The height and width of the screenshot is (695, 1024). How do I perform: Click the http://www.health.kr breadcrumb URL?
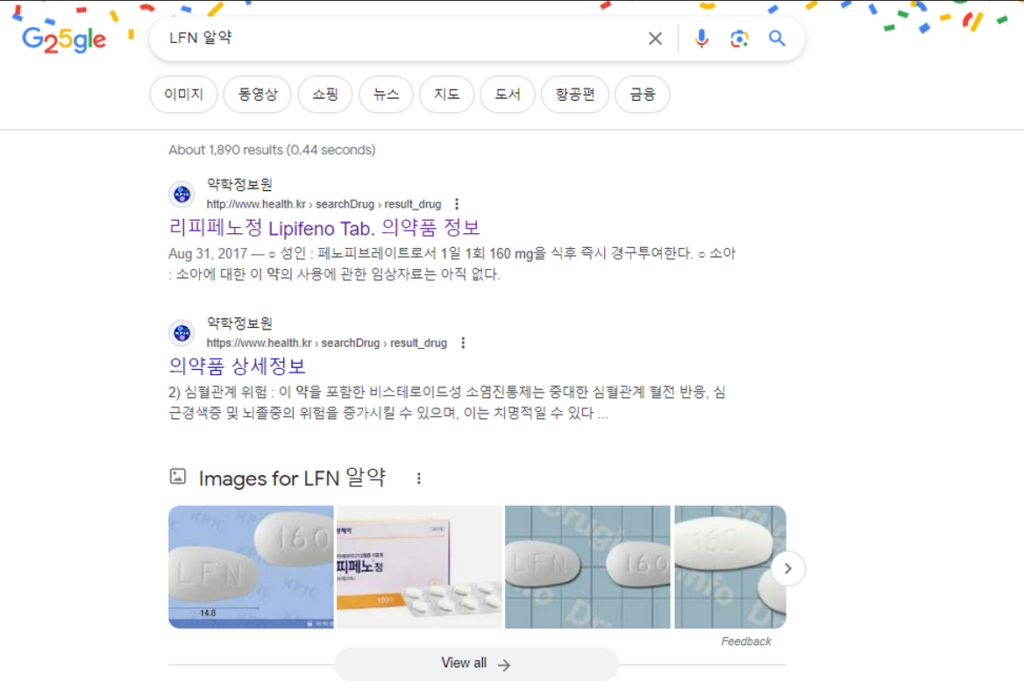(x=324, y=204)
